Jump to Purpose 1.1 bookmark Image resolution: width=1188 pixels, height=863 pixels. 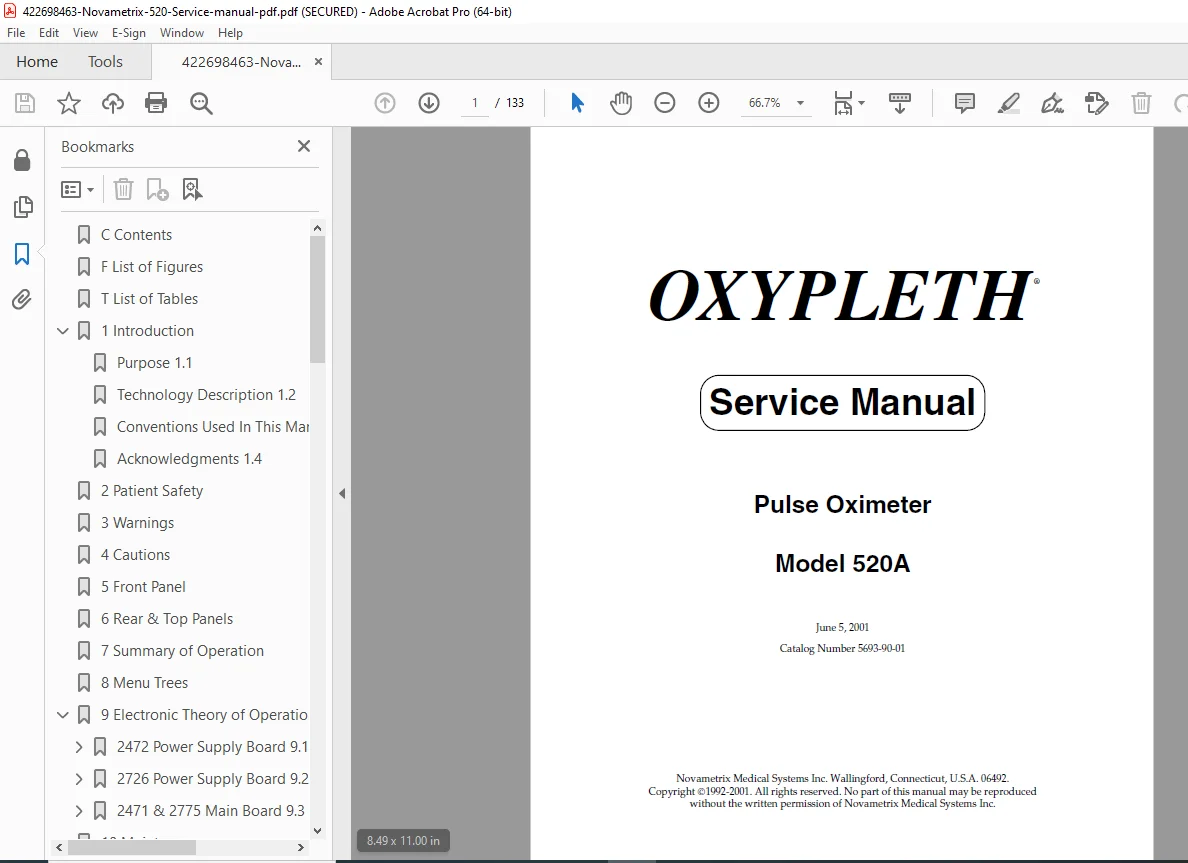(x=155, y=363)
